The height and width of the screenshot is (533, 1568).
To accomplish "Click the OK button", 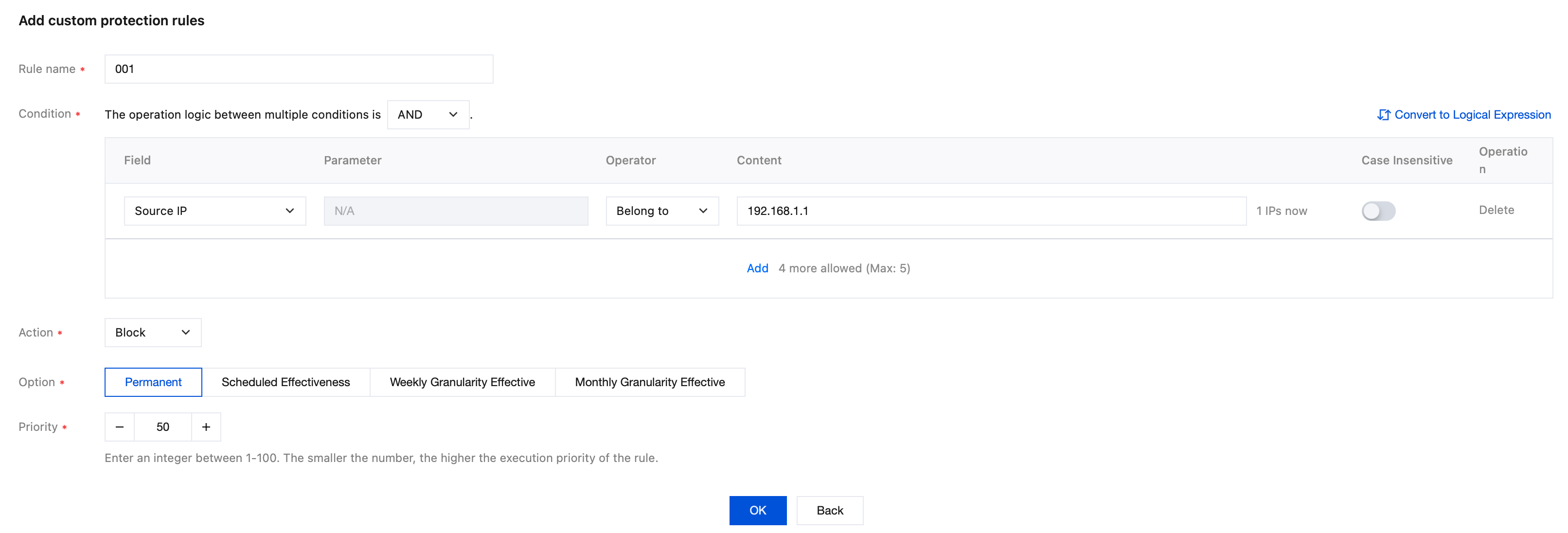I will coord(757,510).
